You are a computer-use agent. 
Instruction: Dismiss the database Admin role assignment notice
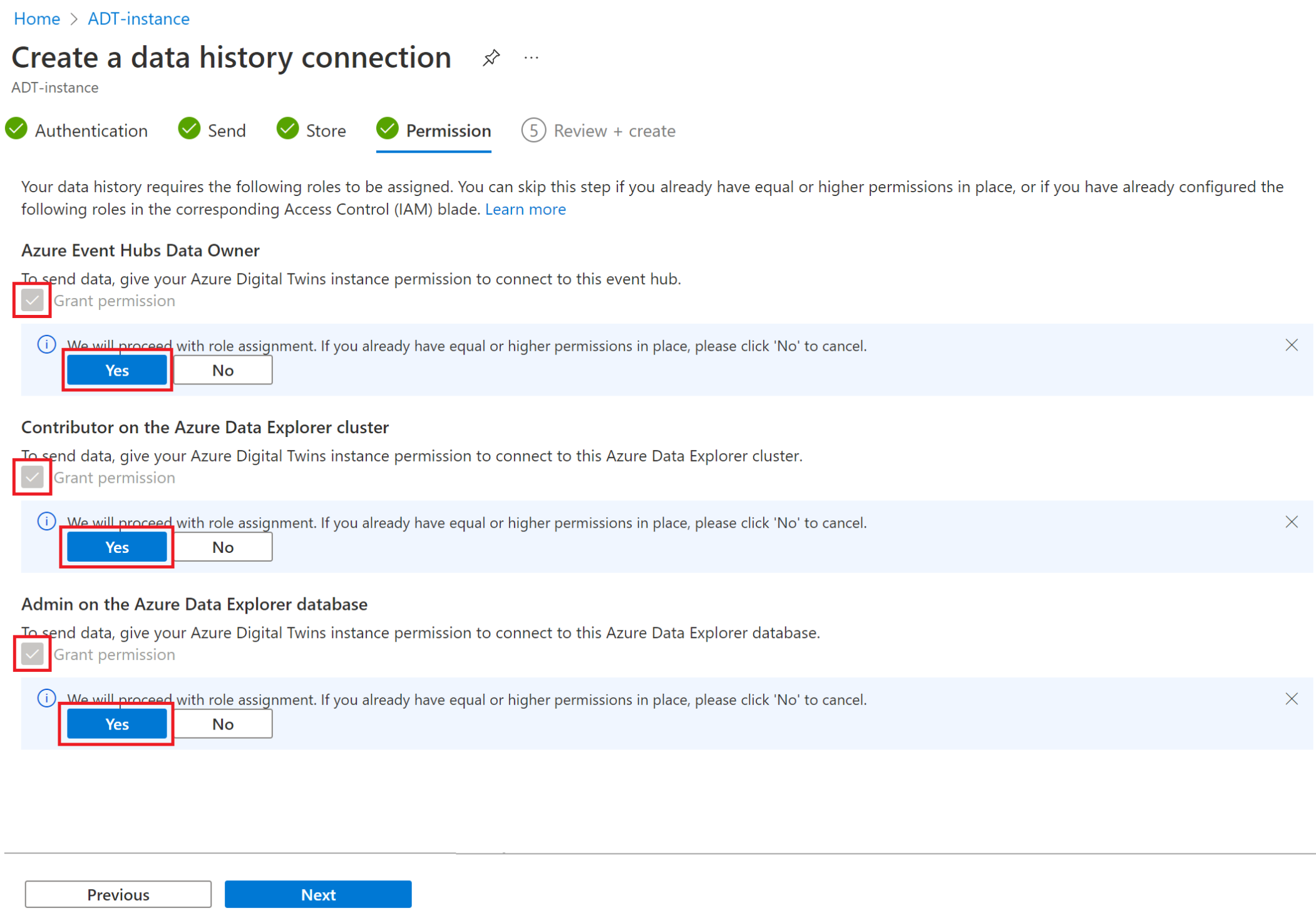pos(1291,699)
